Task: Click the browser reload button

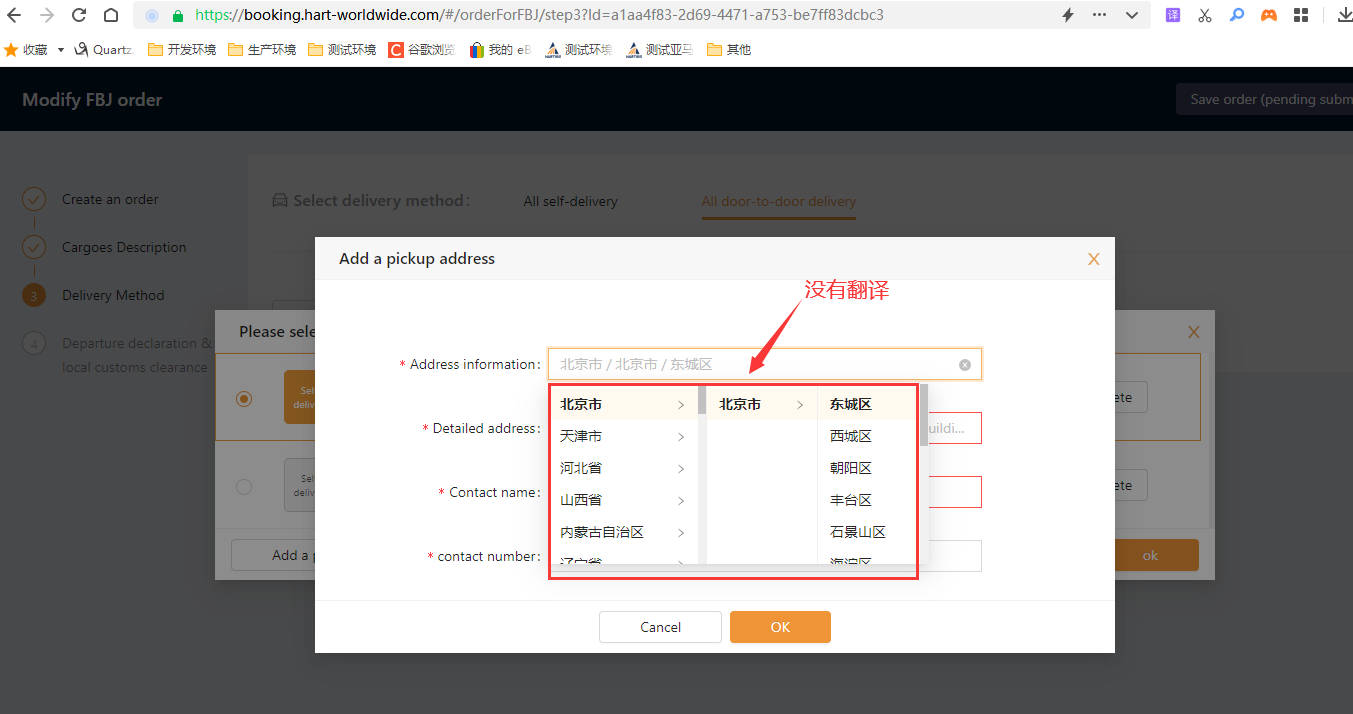Action: point(79,15)
